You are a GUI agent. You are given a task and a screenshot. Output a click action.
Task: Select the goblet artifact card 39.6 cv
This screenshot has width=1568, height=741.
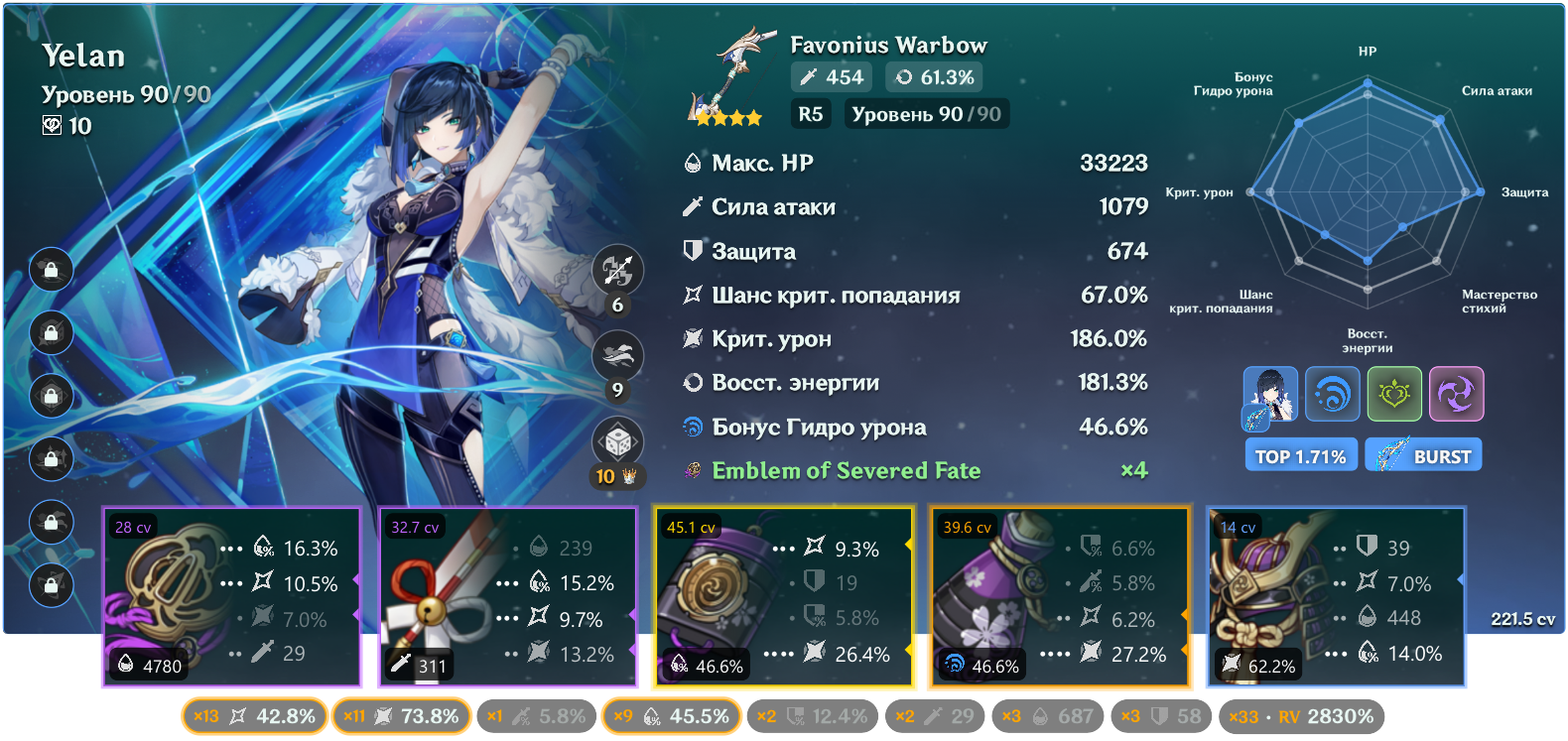coord(1059,597)
